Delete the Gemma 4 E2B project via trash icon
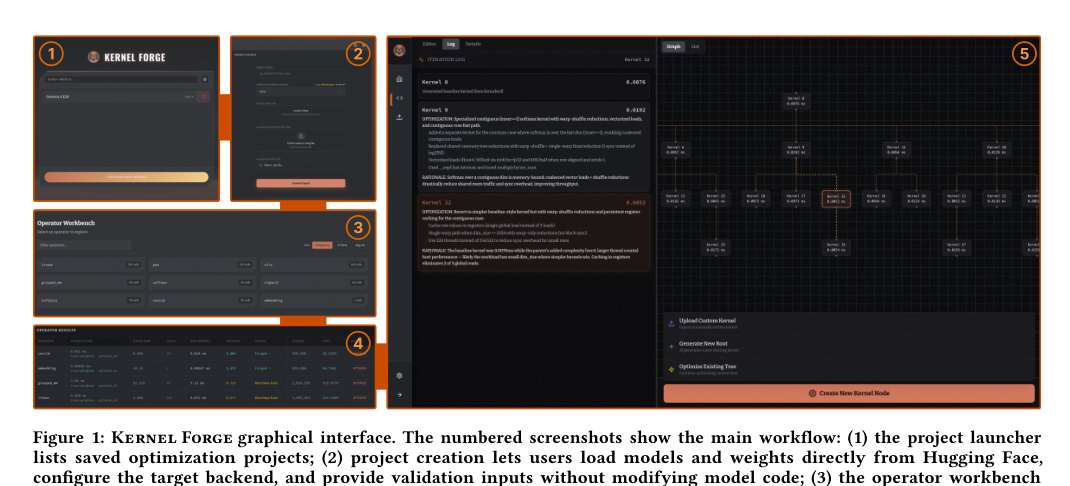 pyautogui.click(x=203, y=97)
